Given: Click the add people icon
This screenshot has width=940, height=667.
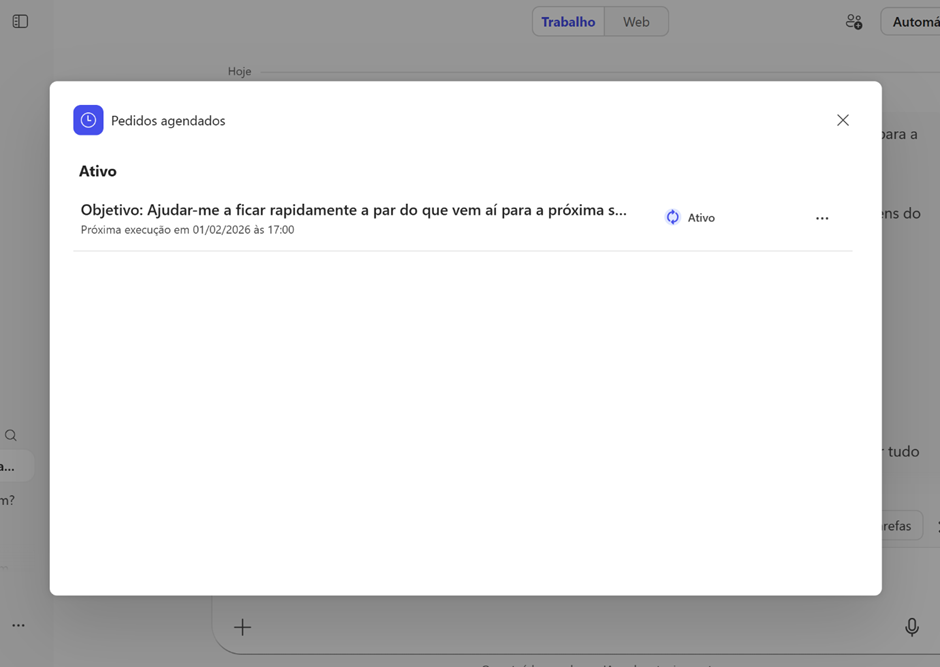Looking at the screenshot, I should [x=853, y=21].
